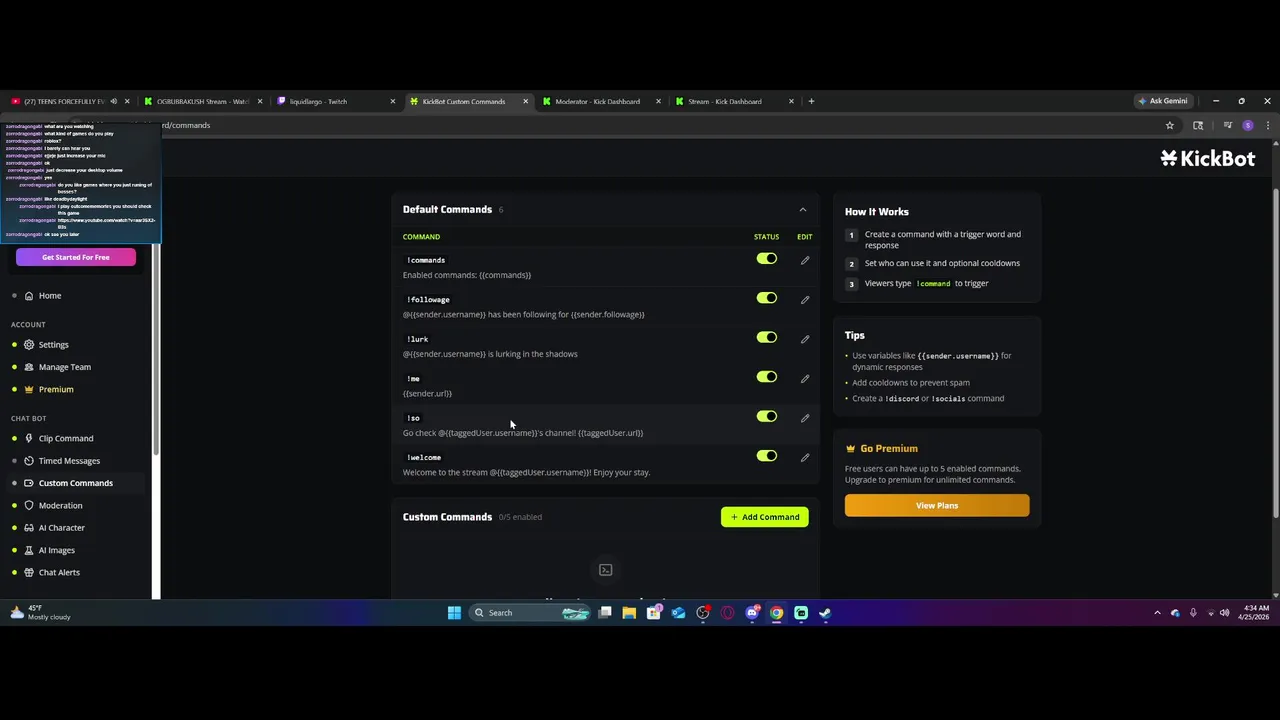Click the Ask Gemini button

pyautogui.click(x=1163, y=101)
